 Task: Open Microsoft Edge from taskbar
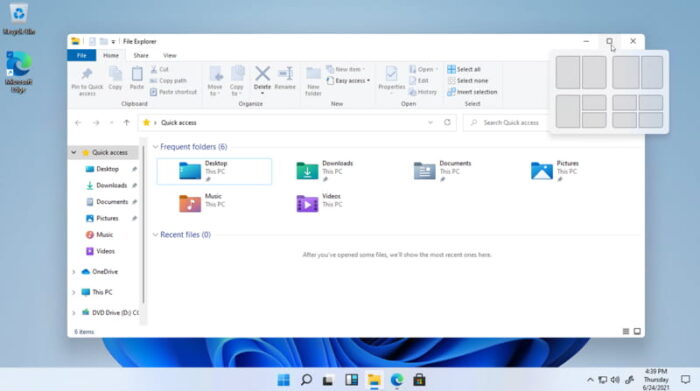(397, 380)
